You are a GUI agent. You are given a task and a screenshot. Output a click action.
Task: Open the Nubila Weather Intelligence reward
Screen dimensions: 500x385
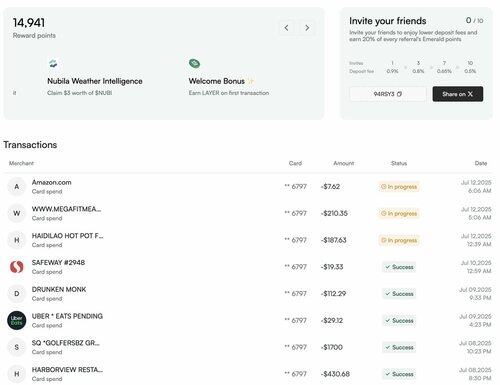(x=95, y=81)
